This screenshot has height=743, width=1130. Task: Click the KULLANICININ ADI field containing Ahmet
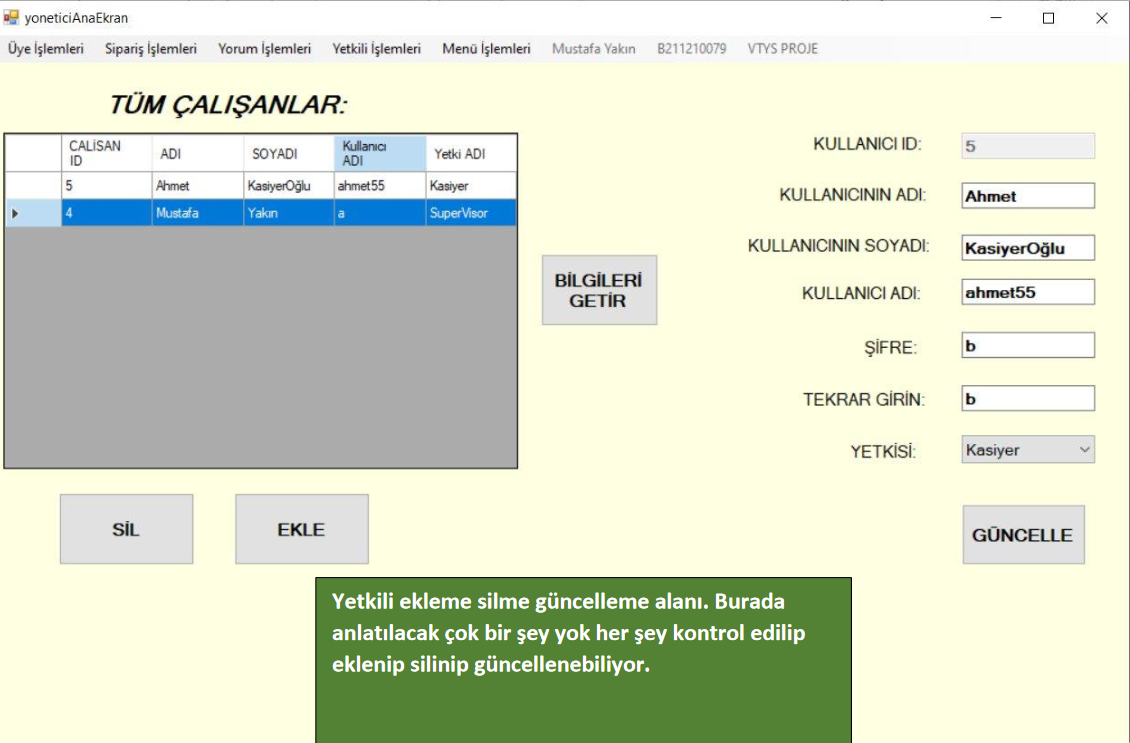click(1028, 196)
